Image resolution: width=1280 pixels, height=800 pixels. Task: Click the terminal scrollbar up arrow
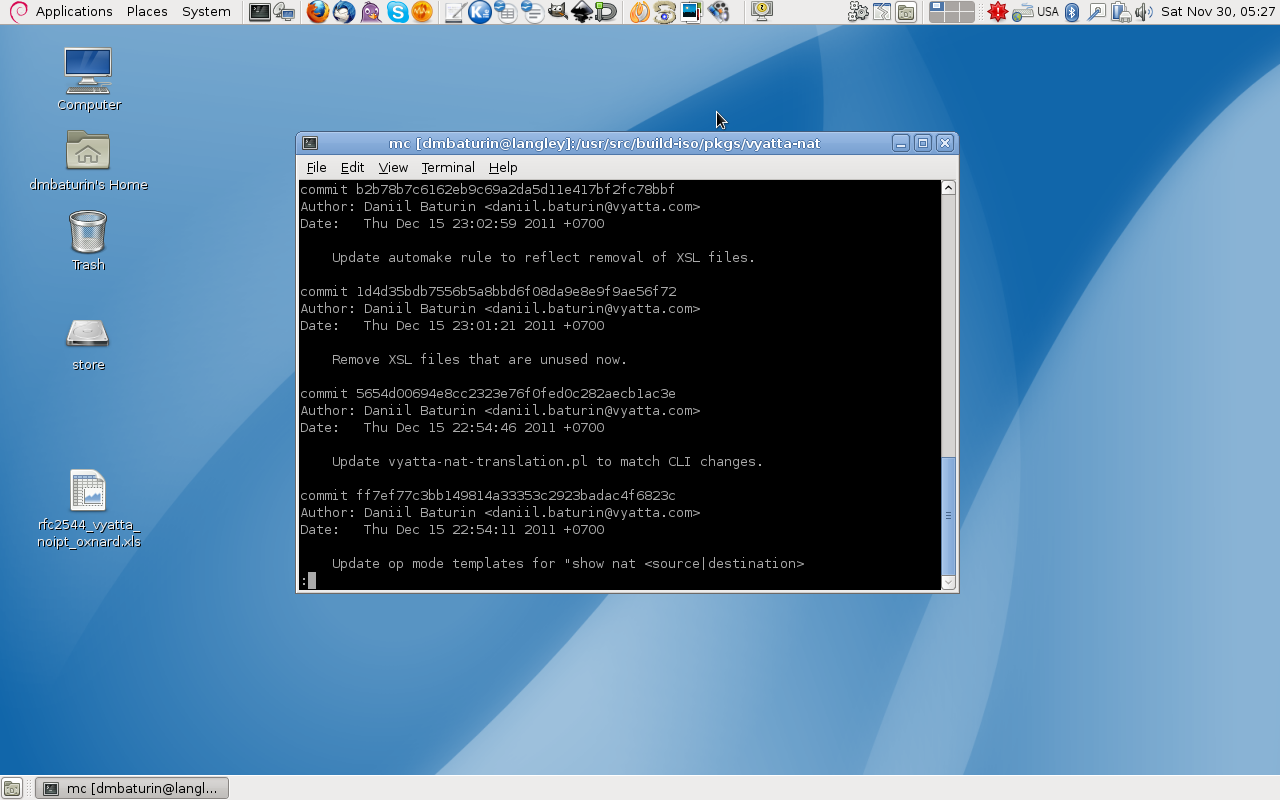949,188
